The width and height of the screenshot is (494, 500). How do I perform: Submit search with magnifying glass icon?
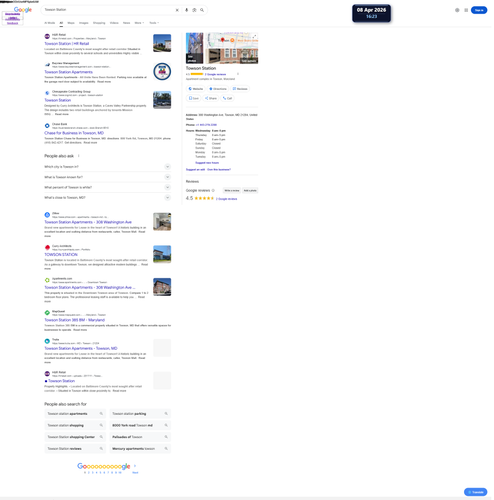(202, 10)
